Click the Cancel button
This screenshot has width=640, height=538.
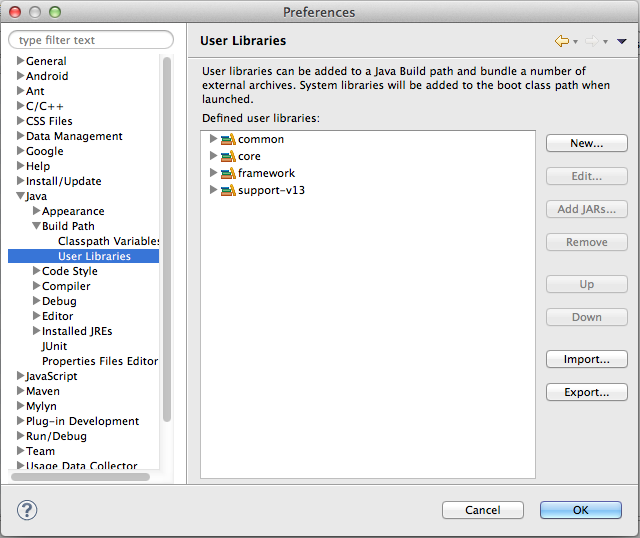click(482, 510)
